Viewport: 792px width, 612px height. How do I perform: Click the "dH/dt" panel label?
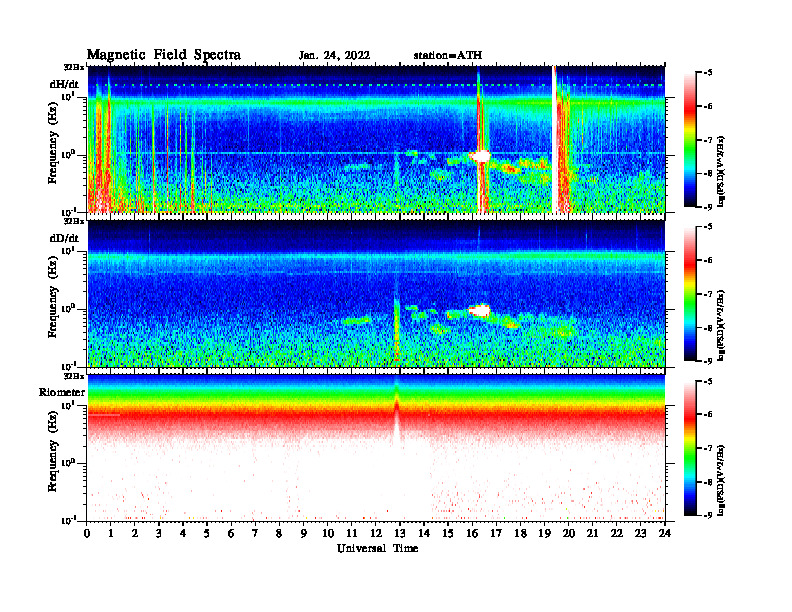pyautogui.click(x=64, y=84)
